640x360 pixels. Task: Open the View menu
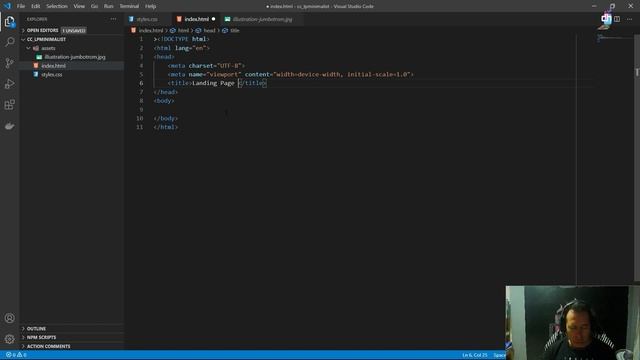(x=79, y=6)
